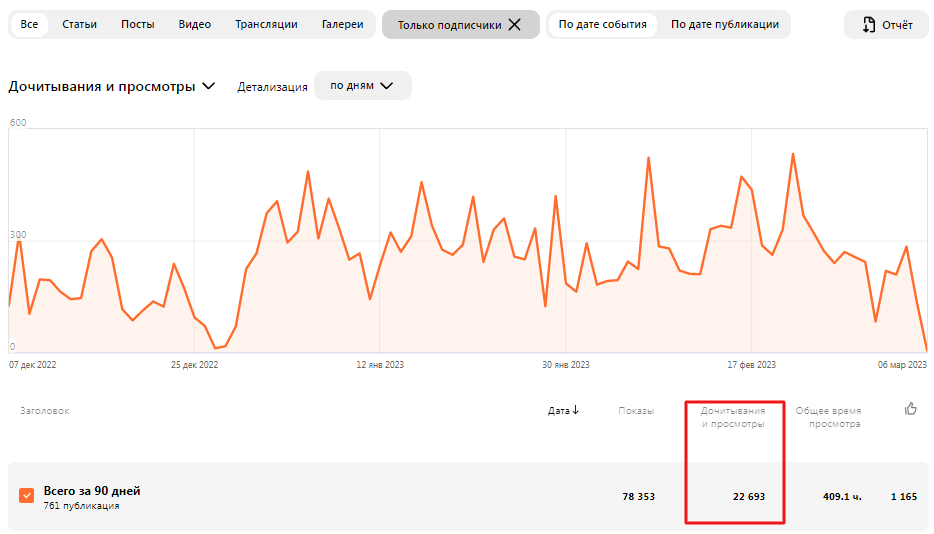The image size is (934, 534).
Task: Click the Отчёт button
Action: [x=886, y=24]
